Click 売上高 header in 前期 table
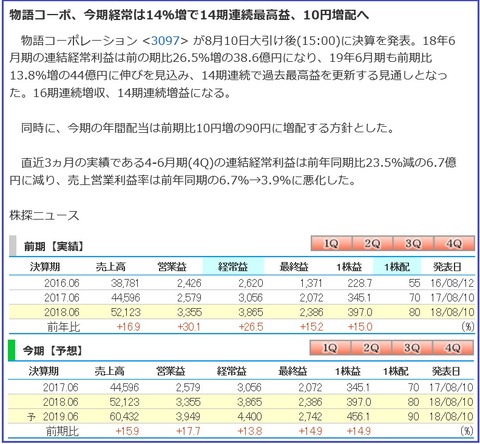This screenshot has height=444, width=480. (x=111, y=267)
